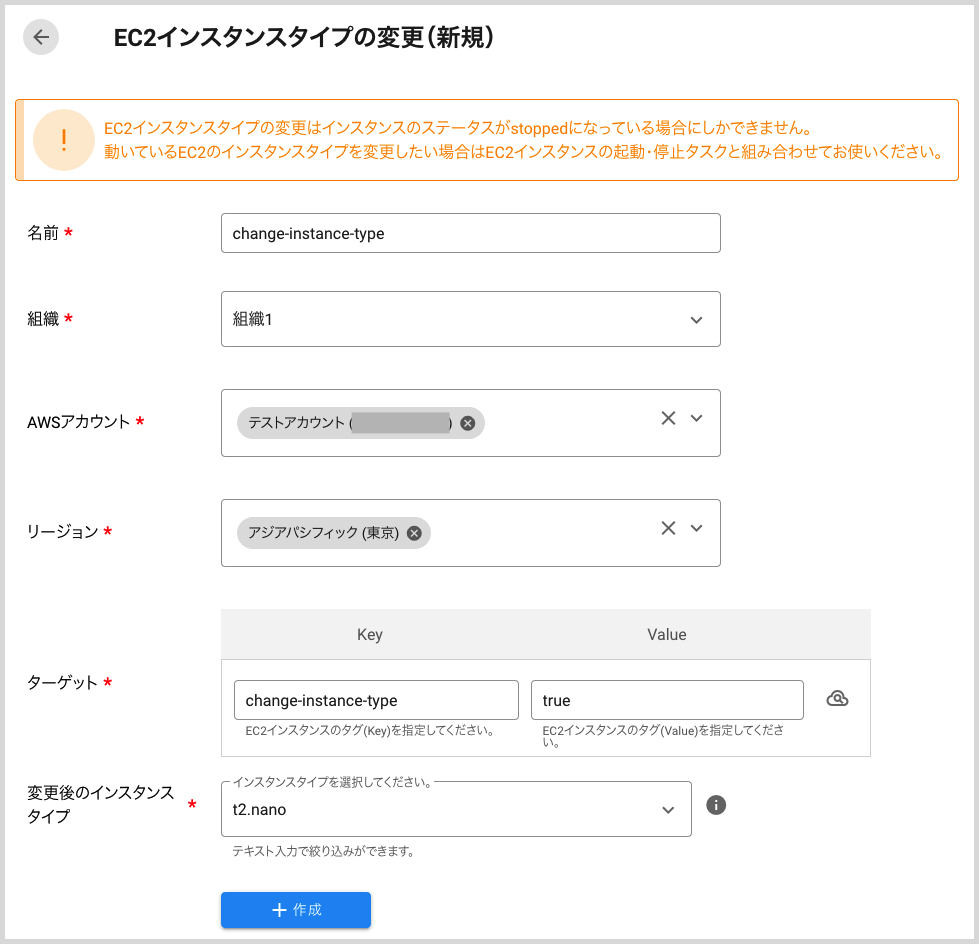Image resolution: width=979 pixels, height=944 pixels.
Task: Remove the テストアカウント tag with its X icon
Action: click(x=467, y=423)
